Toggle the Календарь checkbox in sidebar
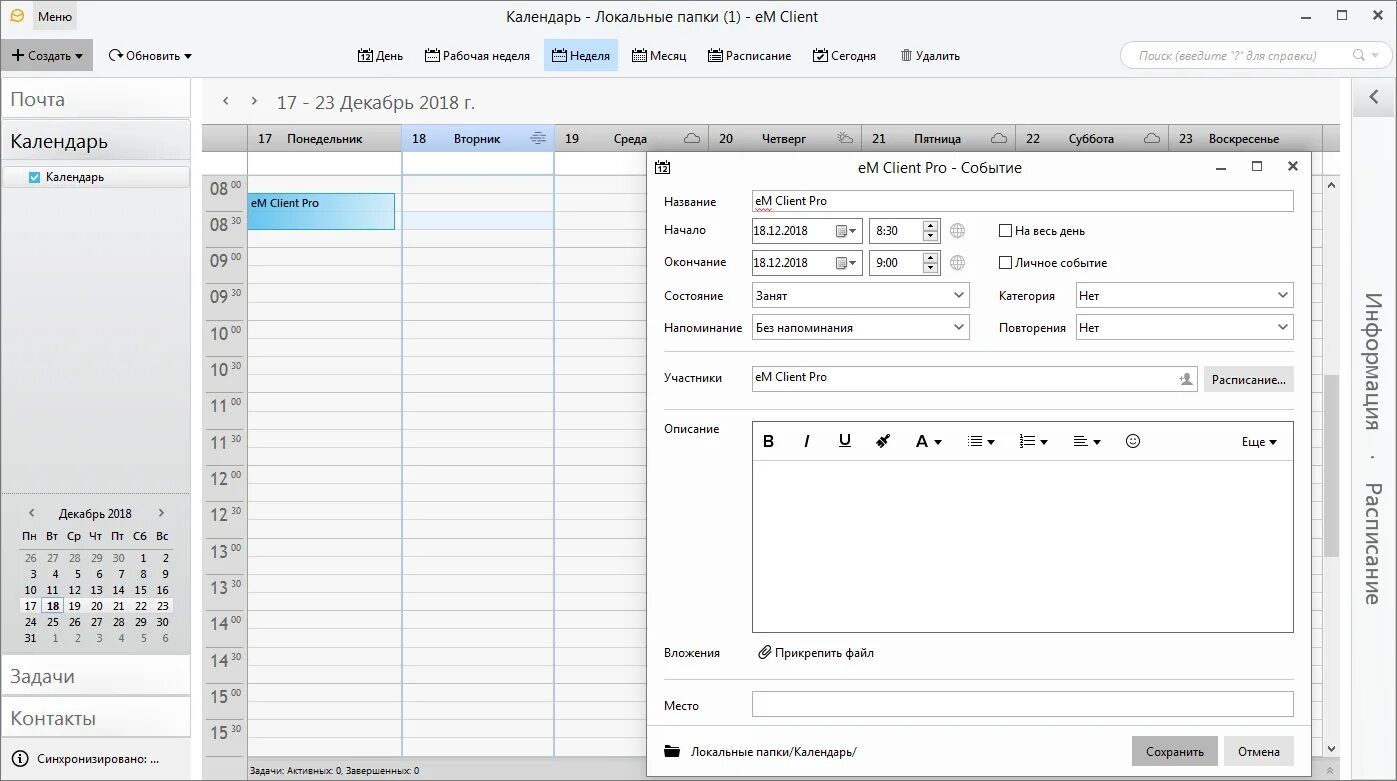Screen dimensions: 1397x781 point(35,177)
